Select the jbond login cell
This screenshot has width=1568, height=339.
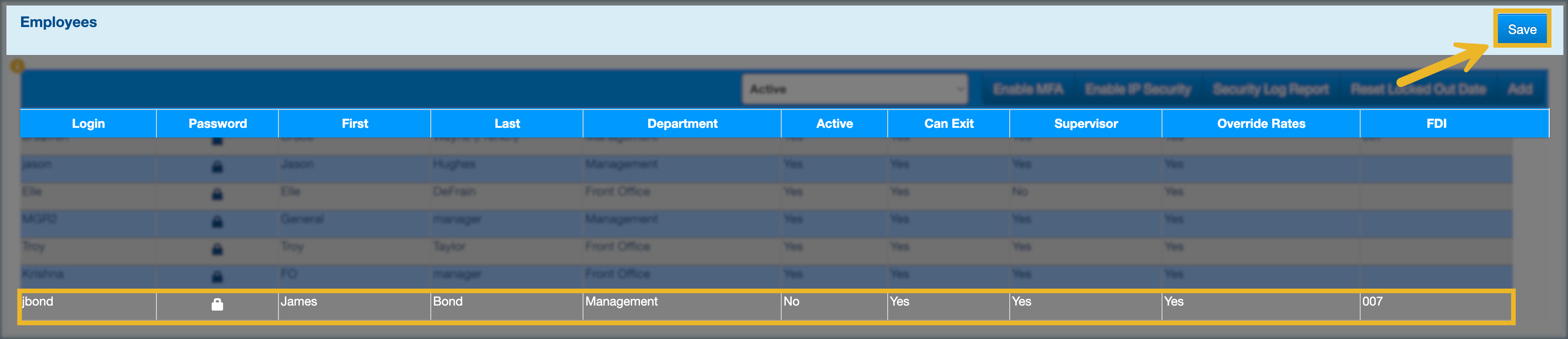pyautogui.click(x=39, y=301)
